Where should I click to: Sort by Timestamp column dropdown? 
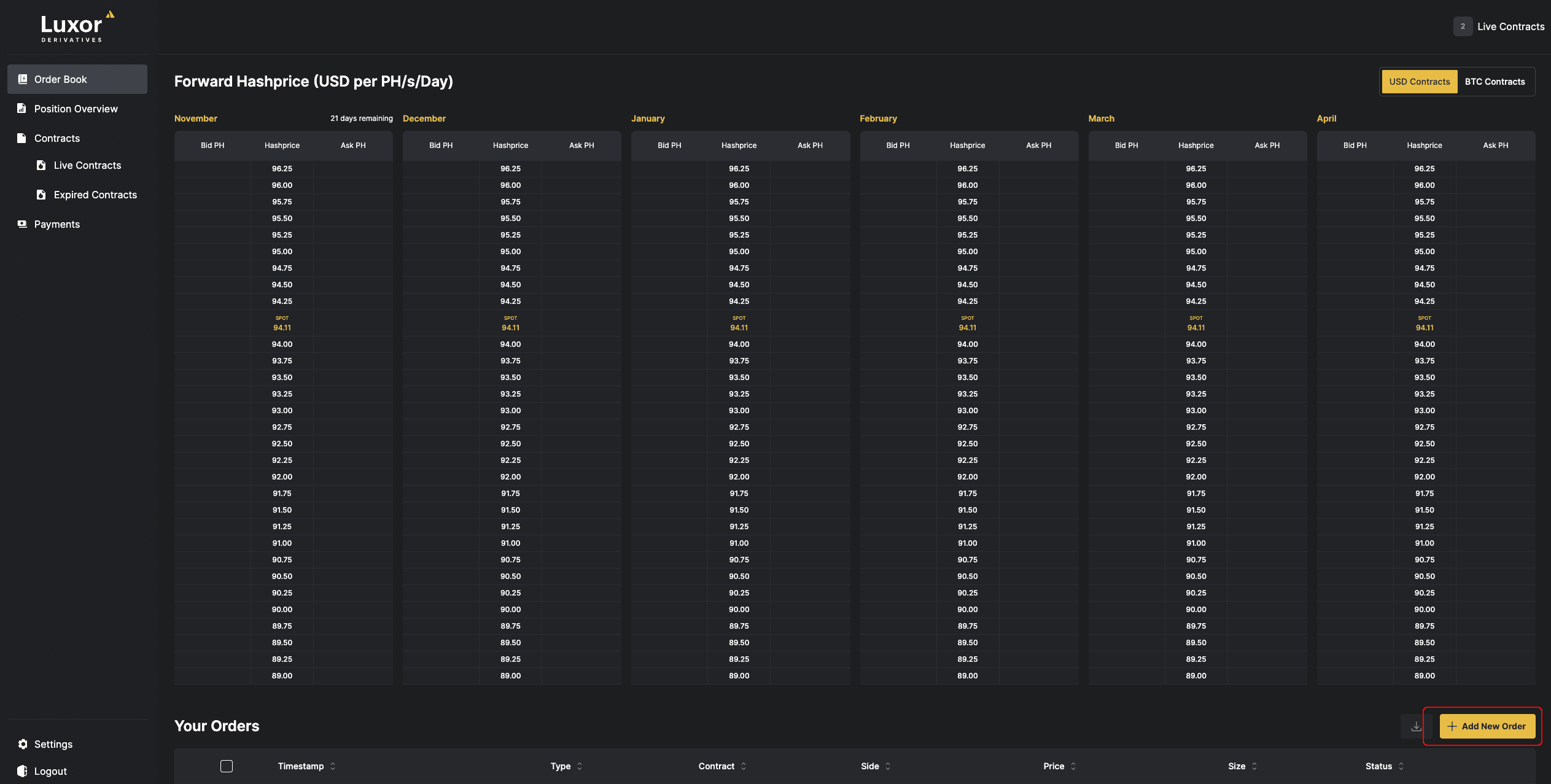(333, 766)
